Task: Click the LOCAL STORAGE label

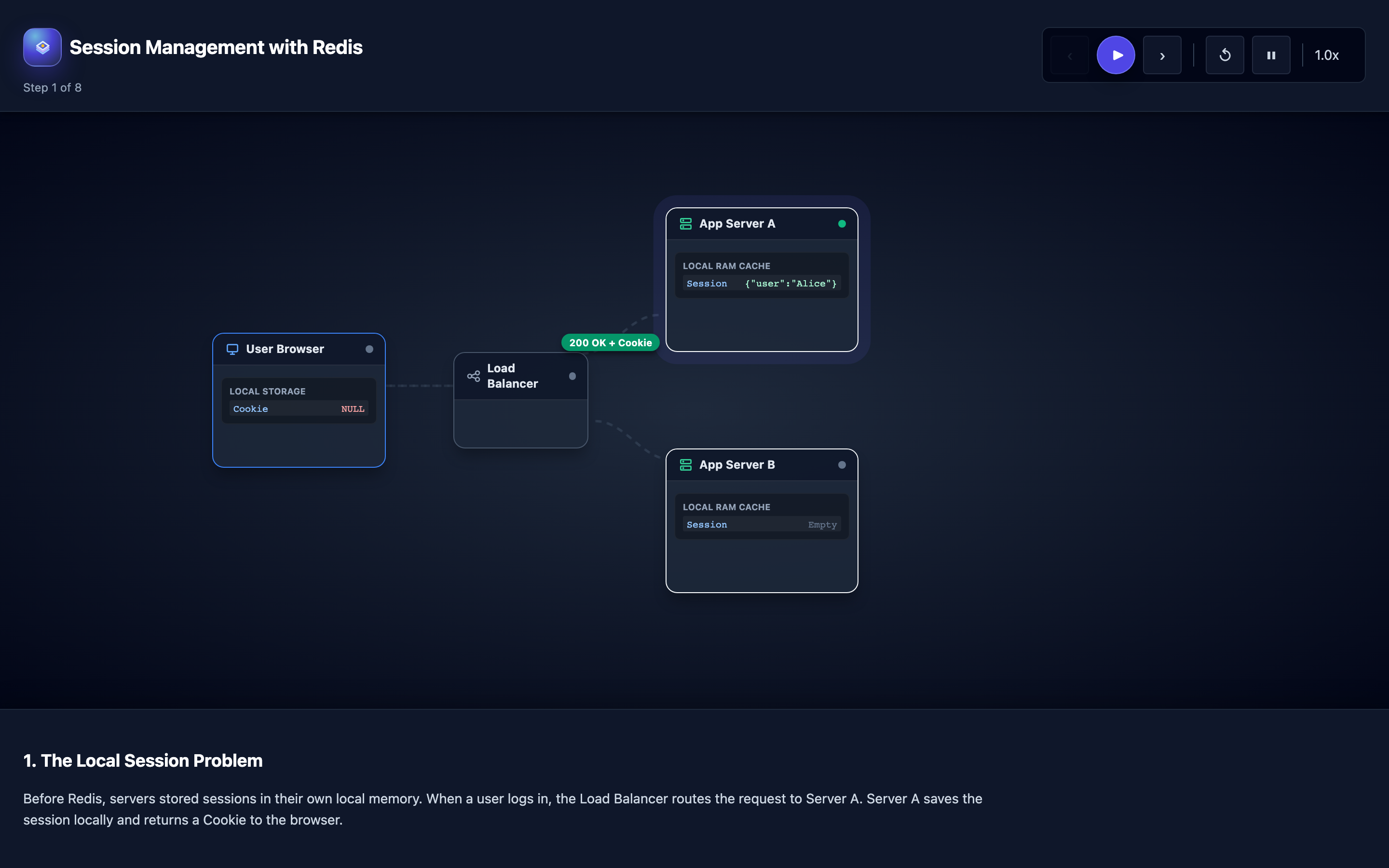Action: tap(268, 392)
